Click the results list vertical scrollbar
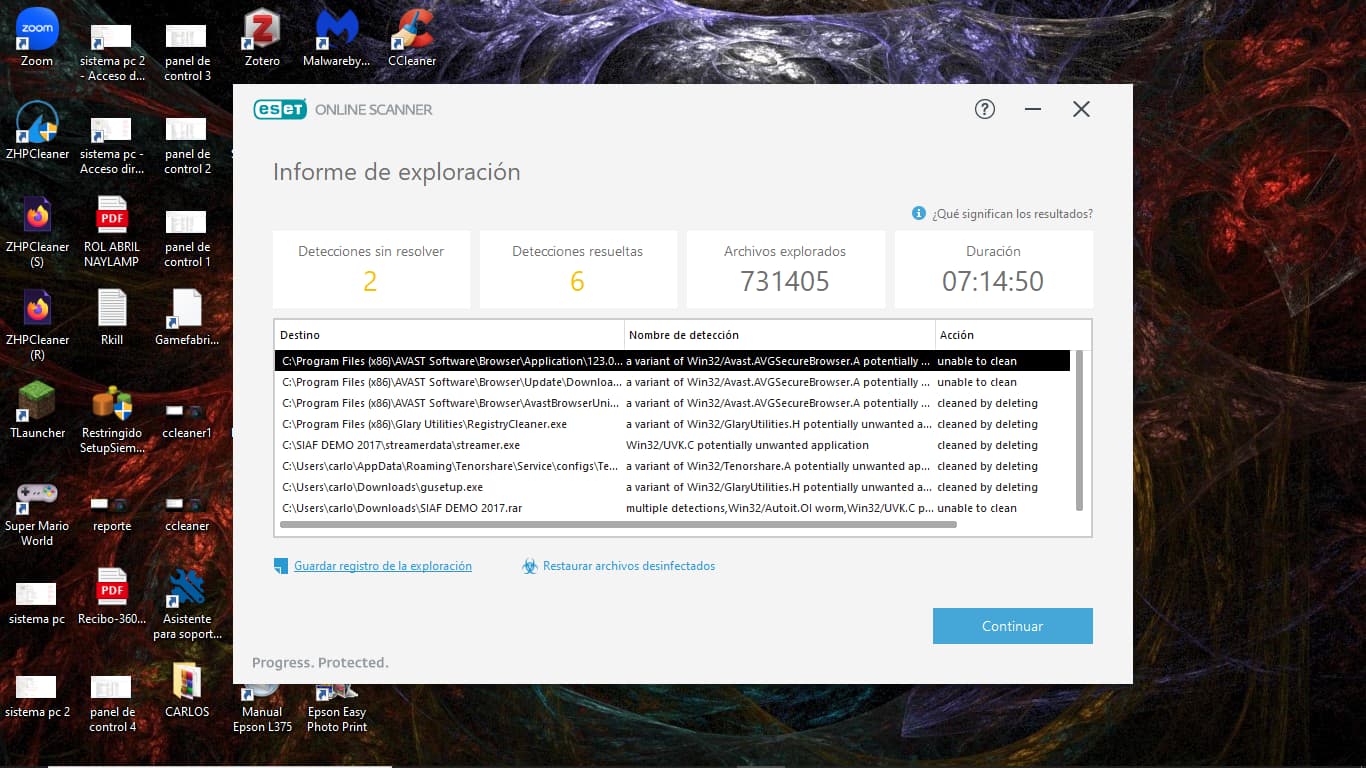 coord(1078,430)
